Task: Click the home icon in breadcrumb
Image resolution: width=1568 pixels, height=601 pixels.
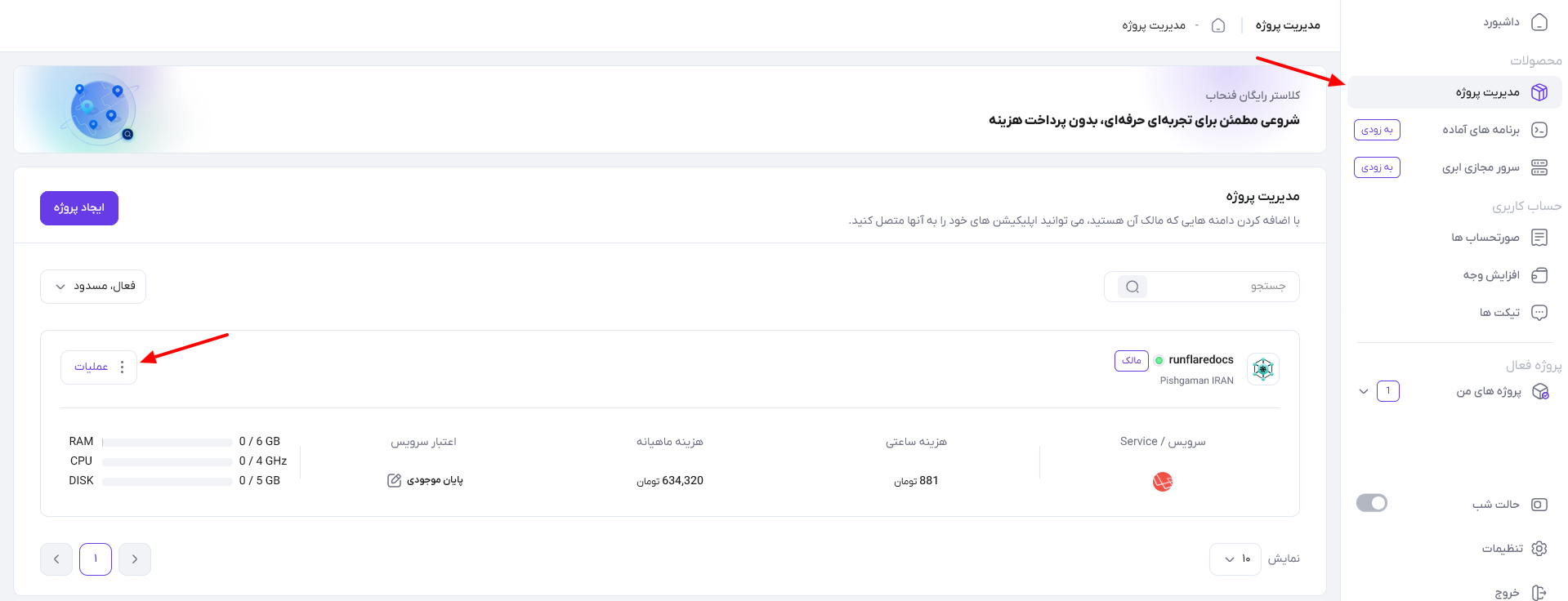Action: coord(1218,25)
